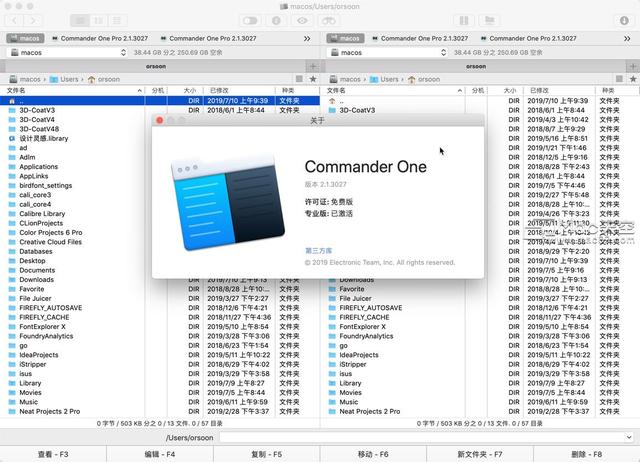Click the toolbar icon right of archive
The height and width of the screenshot is (462, 640).
tap(489, 20)
